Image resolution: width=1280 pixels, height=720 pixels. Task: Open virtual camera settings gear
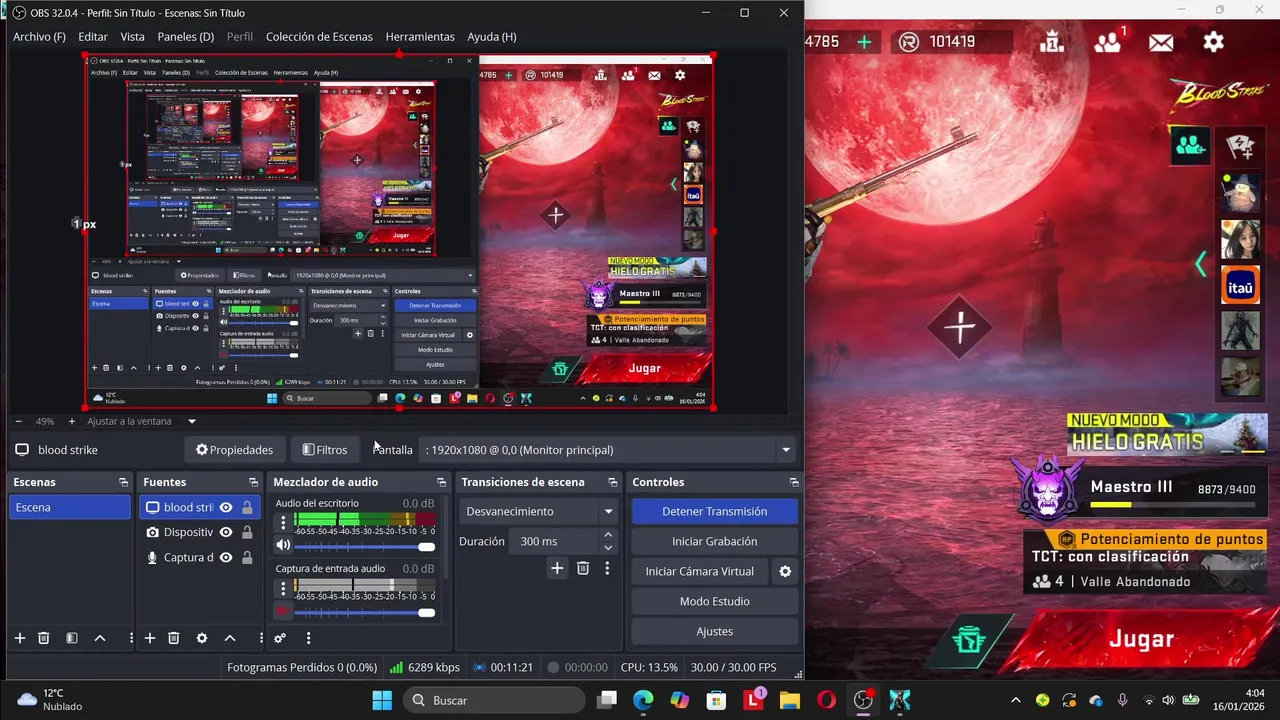785,571
